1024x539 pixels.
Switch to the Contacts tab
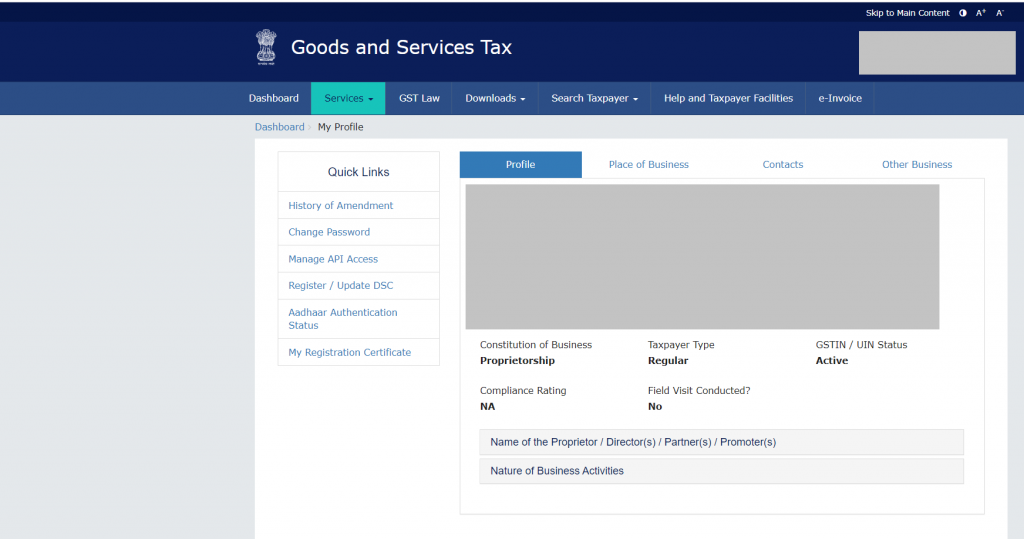pyautogui.click(x=782, y=165)
